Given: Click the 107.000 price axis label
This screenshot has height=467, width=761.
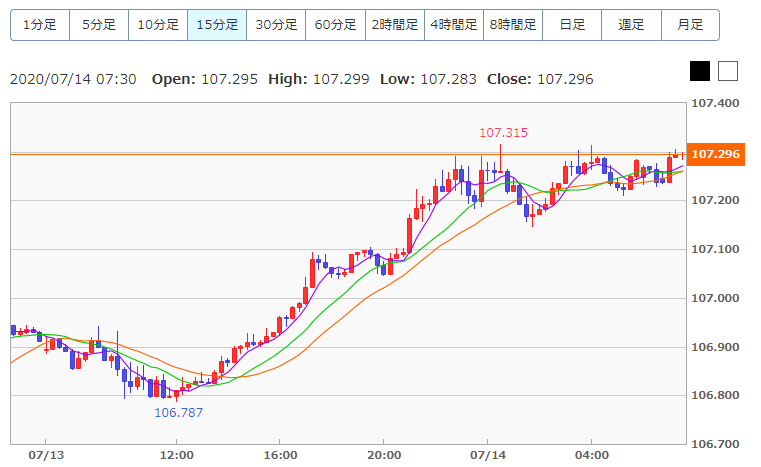Looking at the screenshot, I should tap(715, 298).
